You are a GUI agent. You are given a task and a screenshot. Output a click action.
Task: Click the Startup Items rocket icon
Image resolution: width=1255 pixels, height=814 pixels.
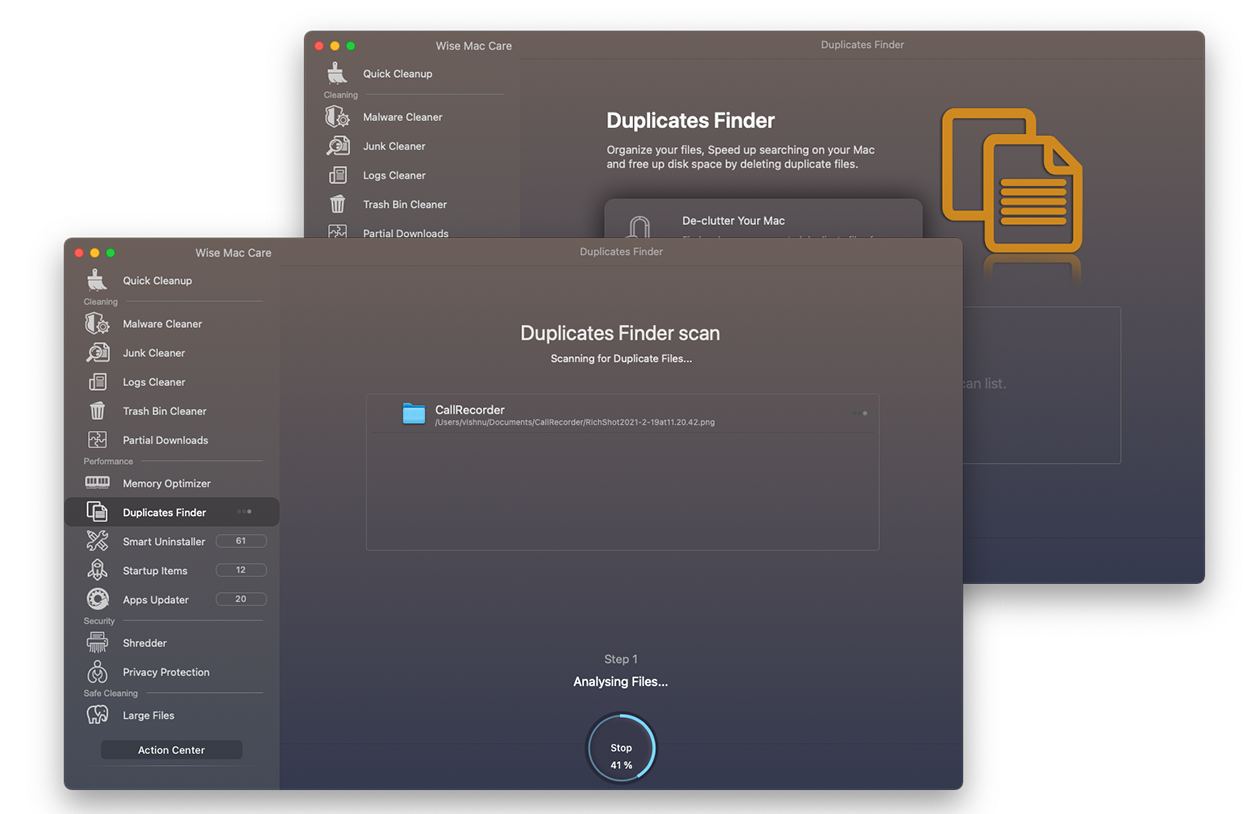97,570
